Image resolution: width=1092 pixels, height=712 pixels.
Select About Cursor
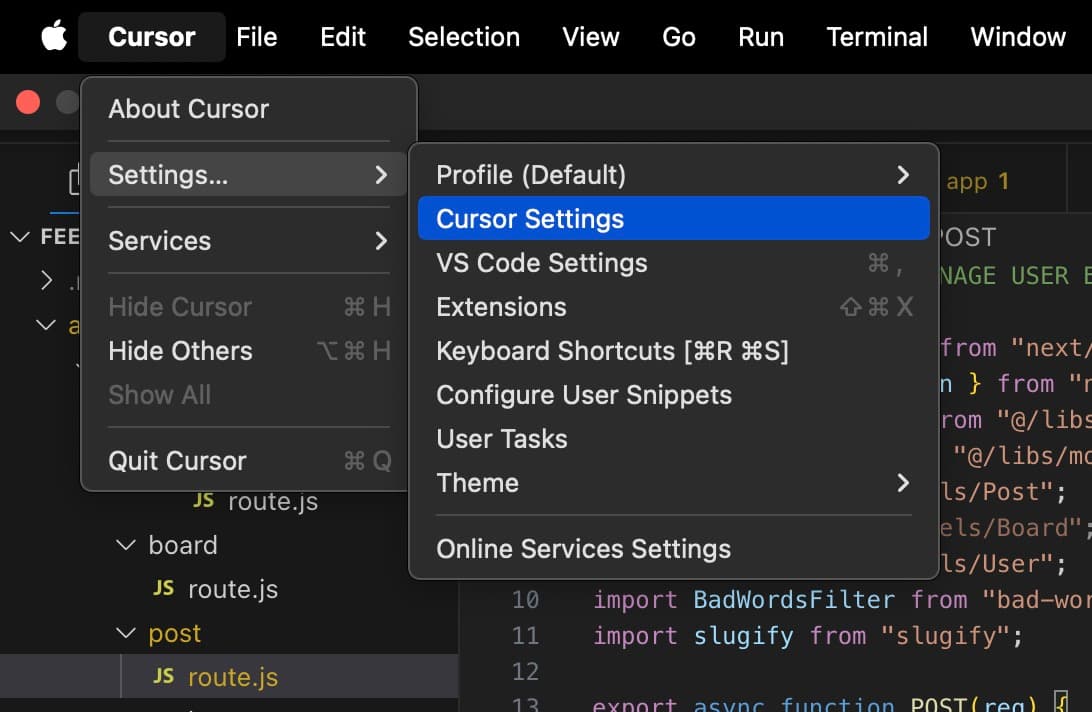pyautogui.click(x=249, y=109)
